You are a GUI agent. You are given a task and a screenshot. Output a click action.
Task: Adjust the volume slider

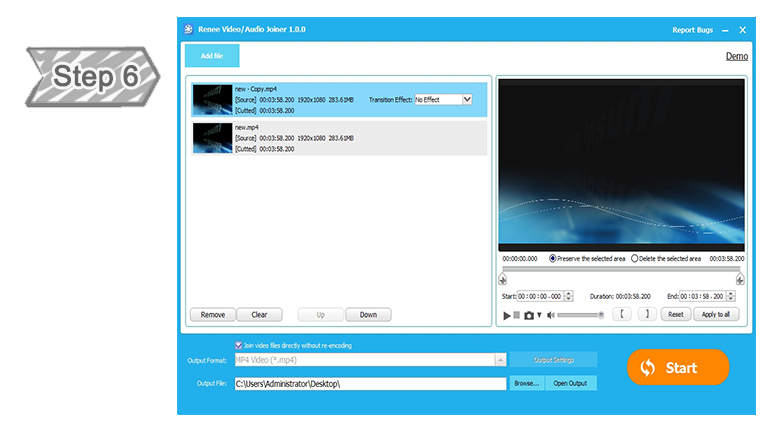pos(580,315)
